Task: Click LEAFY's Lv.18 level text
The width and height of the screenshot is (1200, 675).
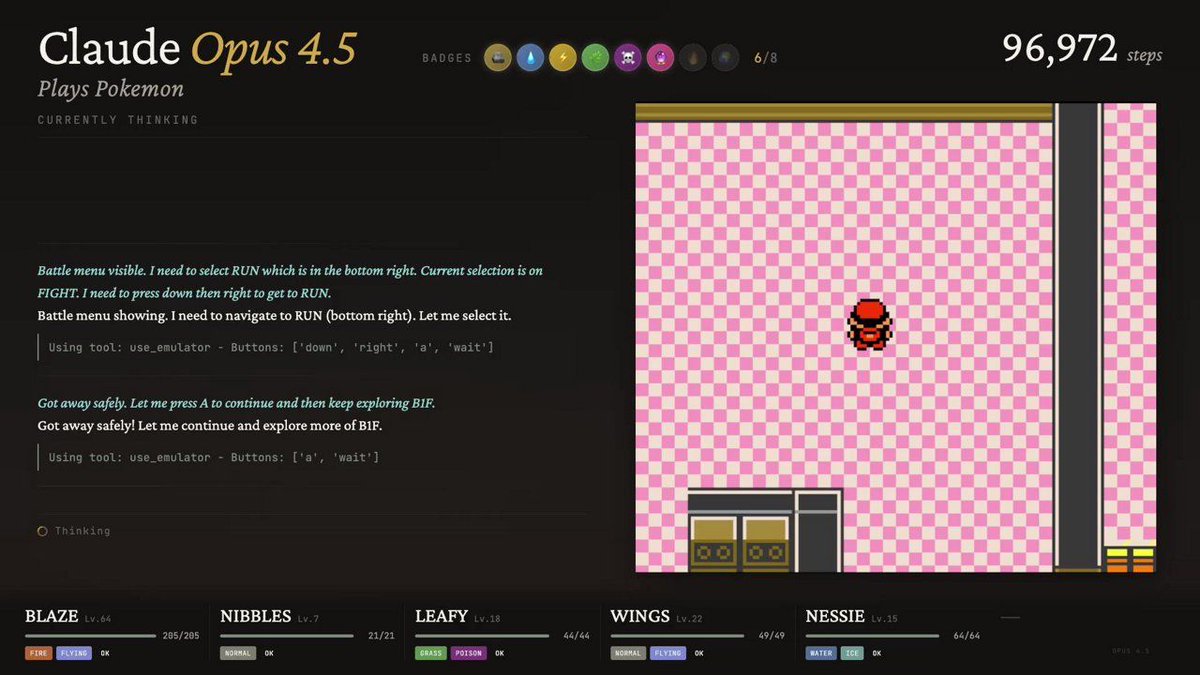Action: tap(488, 619)
